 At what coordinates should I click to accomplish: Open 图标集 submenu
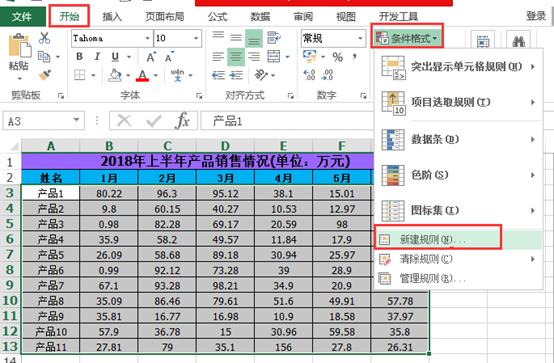click(x=459, y=210)
